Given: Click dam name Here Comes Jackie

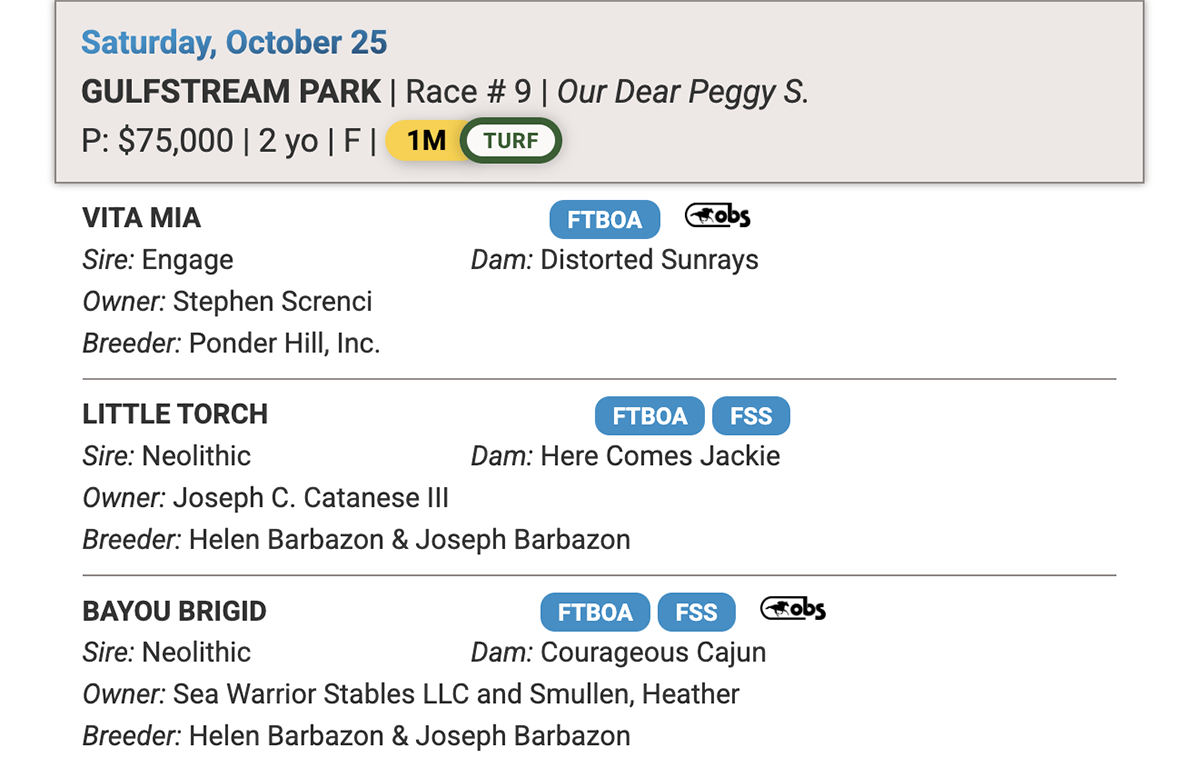Looking at the screenshot, I should pos(660,456).
